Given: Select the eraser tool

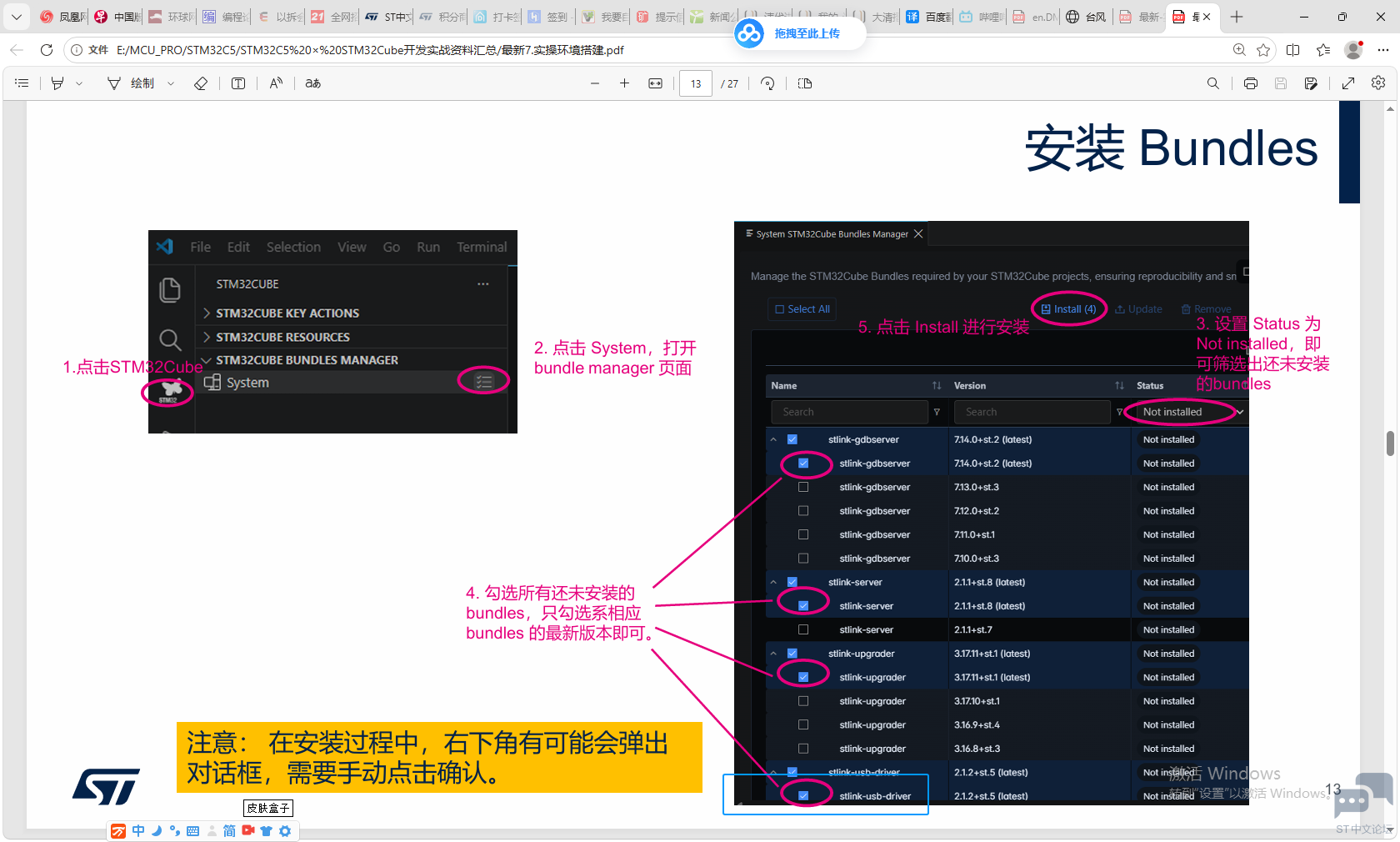Looking at the screenshot, I should (201, 83).
